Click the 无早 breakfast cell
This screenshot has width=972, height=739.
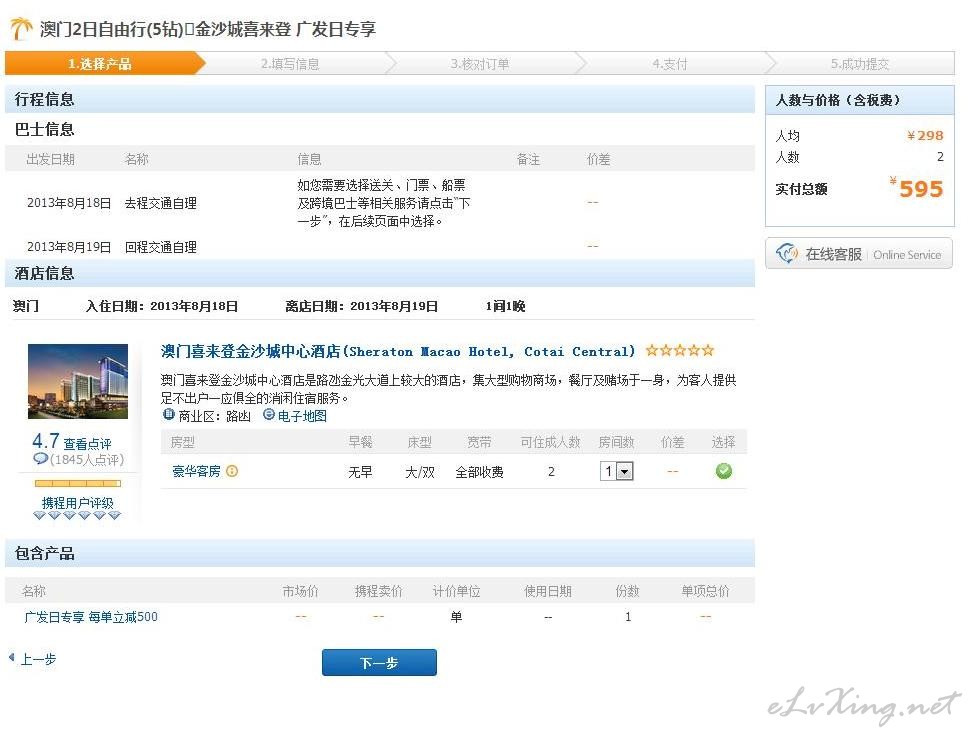360,472
